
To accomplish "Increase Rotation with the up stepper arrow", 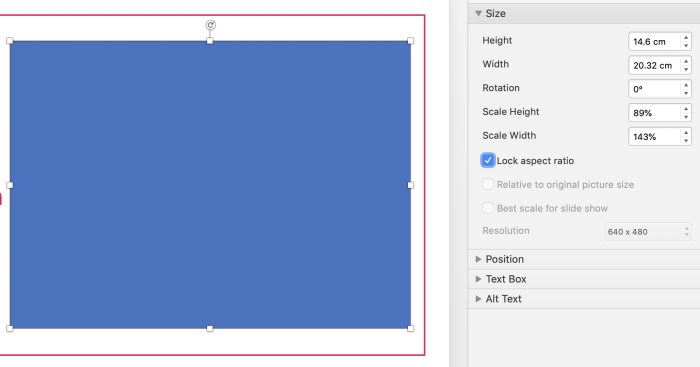I will pyautogui.click(x=686, y=85).
